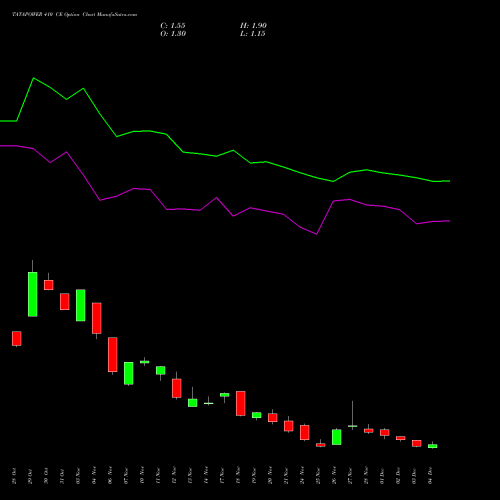Click the red candle for 18 Nov
The height and width of the screenshot is (500, 500).
[241, 403]
